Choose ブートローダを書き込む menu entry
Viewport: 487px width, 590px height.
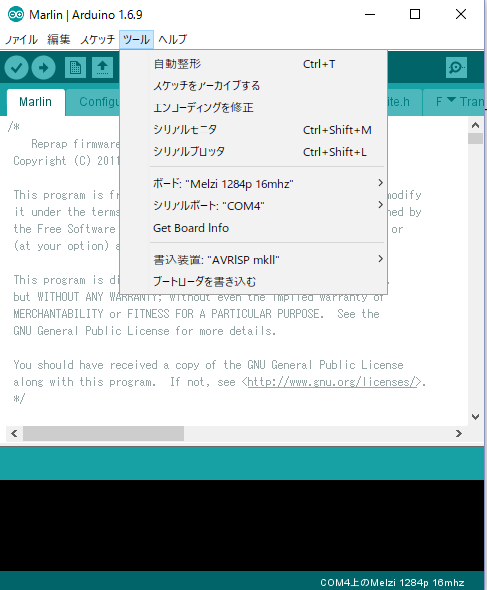click(253, 281)
